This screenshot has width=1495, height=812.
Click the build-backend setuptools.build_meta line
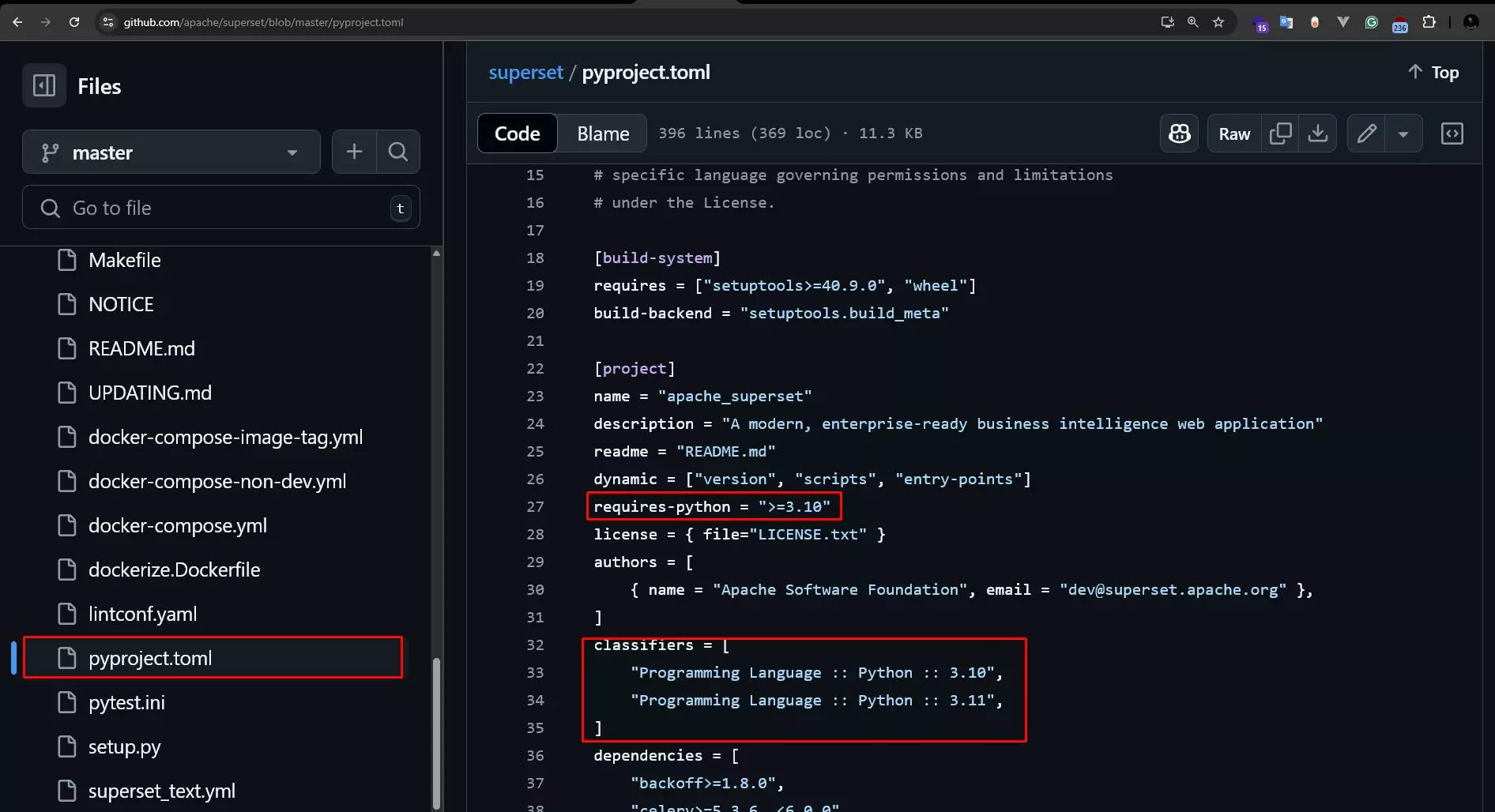tap(771, 313)
